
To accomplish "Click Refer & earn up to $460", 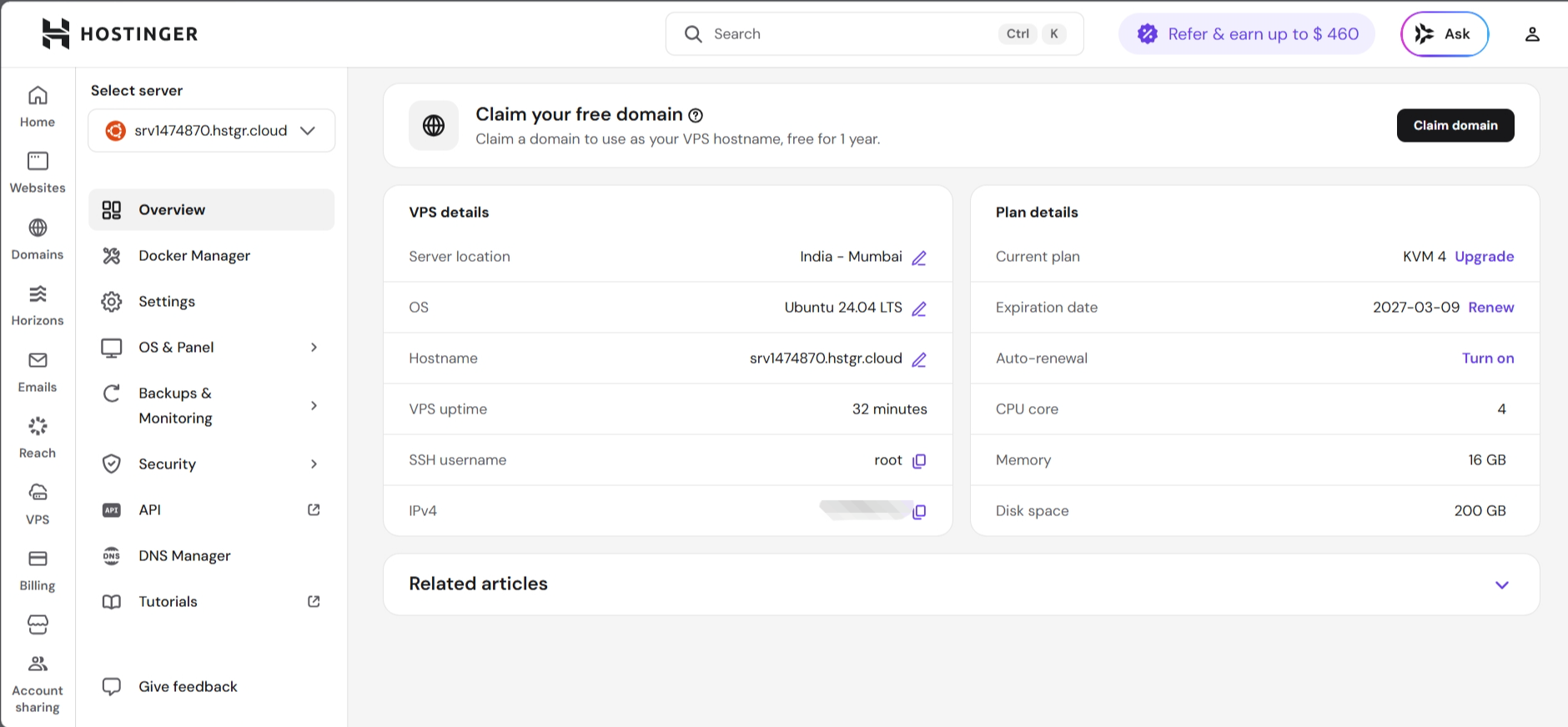I will 1247,34.
